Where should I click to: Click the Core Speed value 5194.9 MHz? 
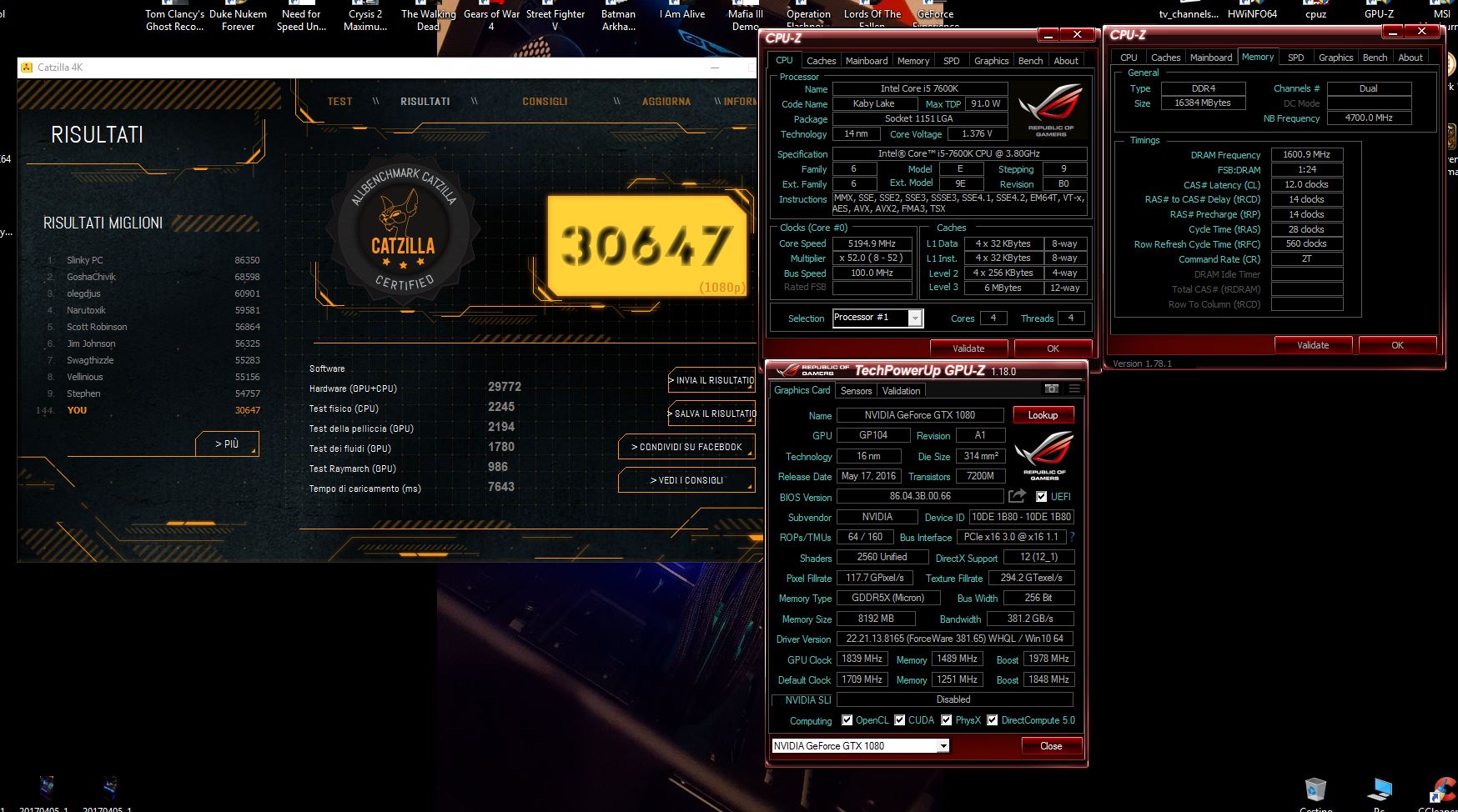[872, 243]
